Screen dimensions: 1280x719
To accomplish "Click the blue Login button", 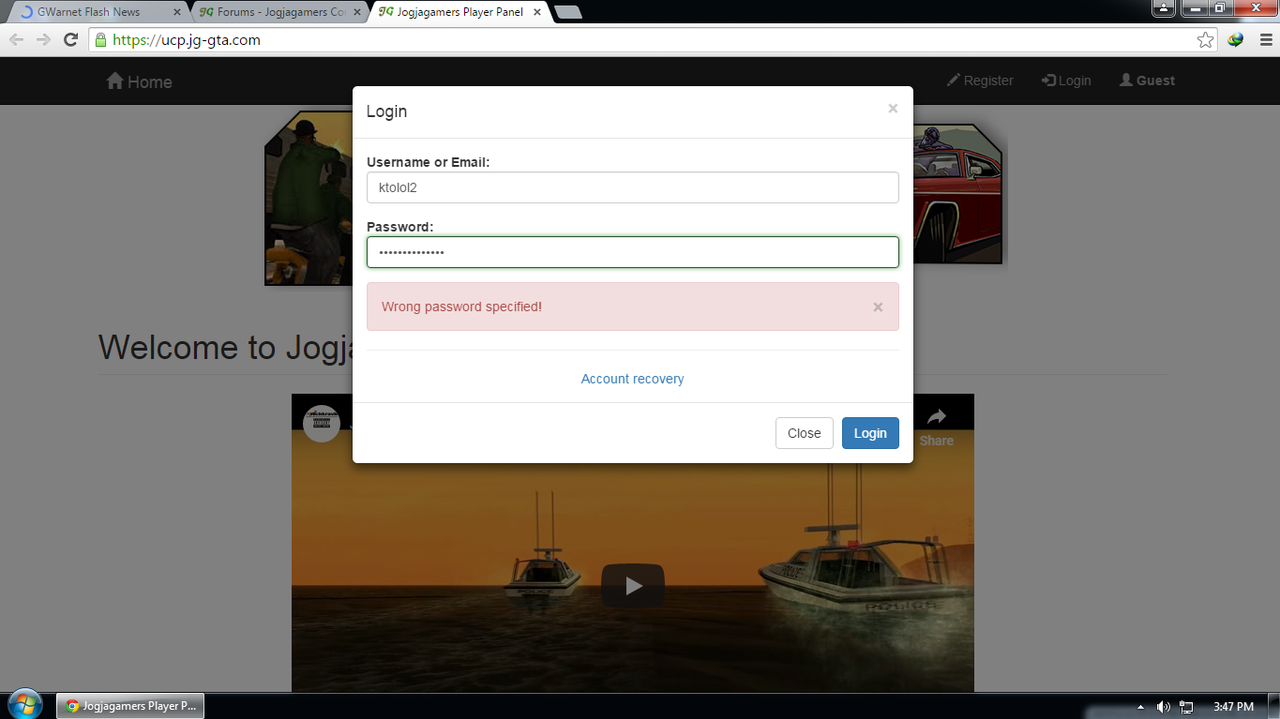I will (870, 433).
